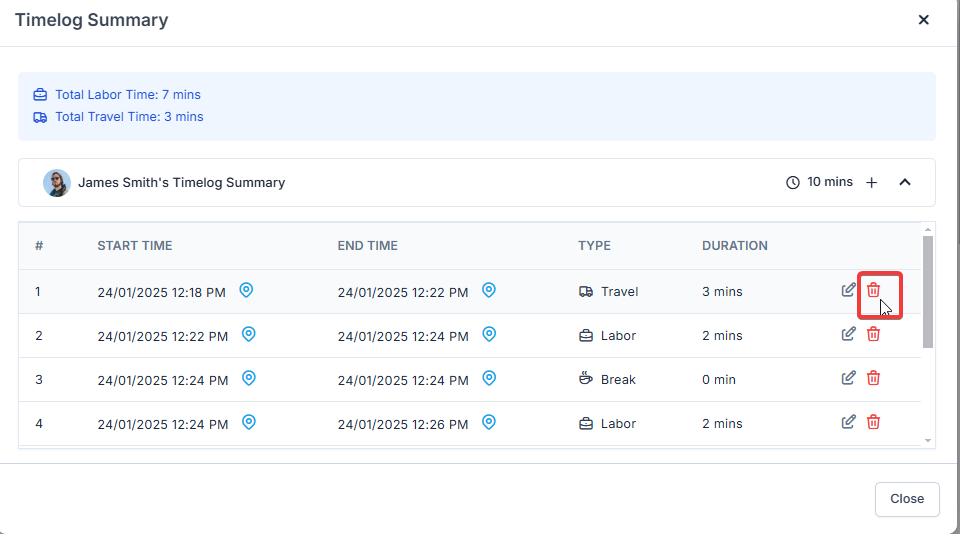
Task: Edit row 3 Break timelog entry
Action: click(x=848, y=378)
